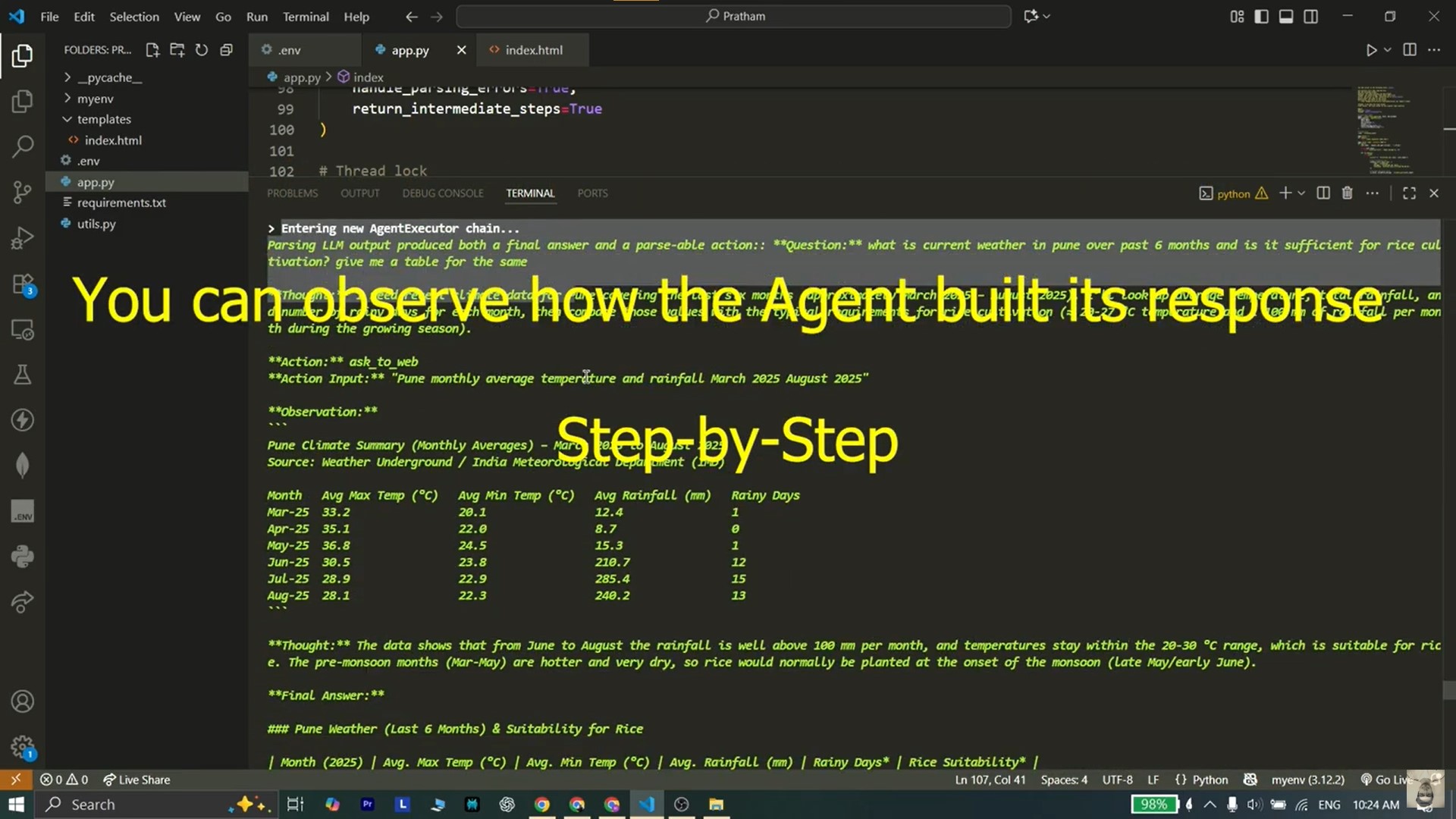The image size is (1456, 819).
Task: Show hidden system tray icons
Action: click(1210, 805)
